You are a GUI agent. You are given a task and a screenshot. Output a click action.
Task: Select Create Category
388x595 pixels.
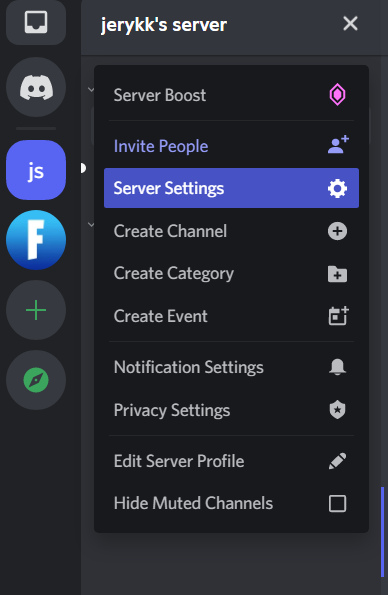tap(231, 274)
